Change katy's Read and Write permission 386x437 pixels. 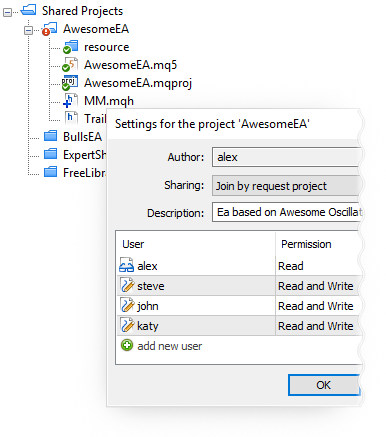(316, 326)
